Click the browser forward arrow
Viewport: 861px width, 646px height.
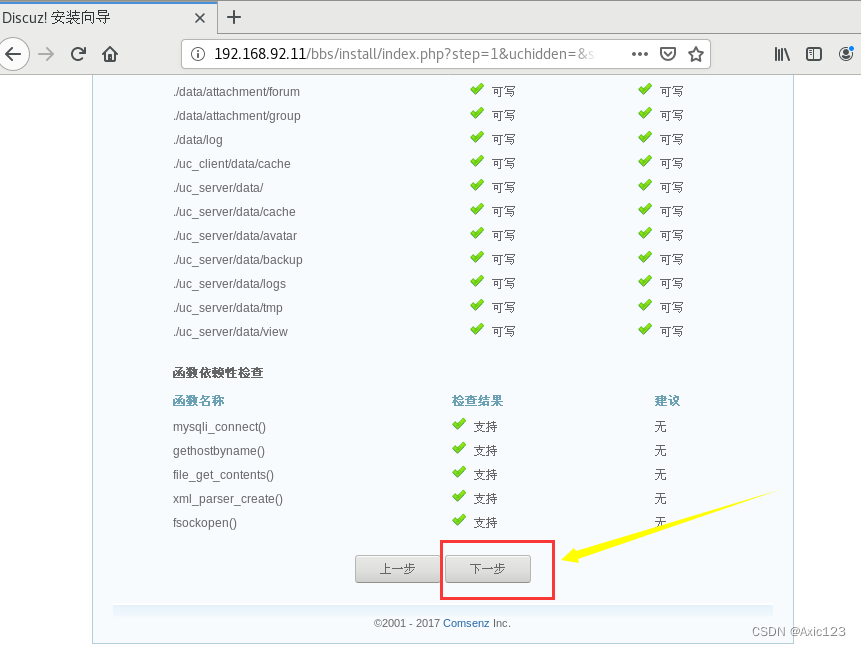point(46,54)
